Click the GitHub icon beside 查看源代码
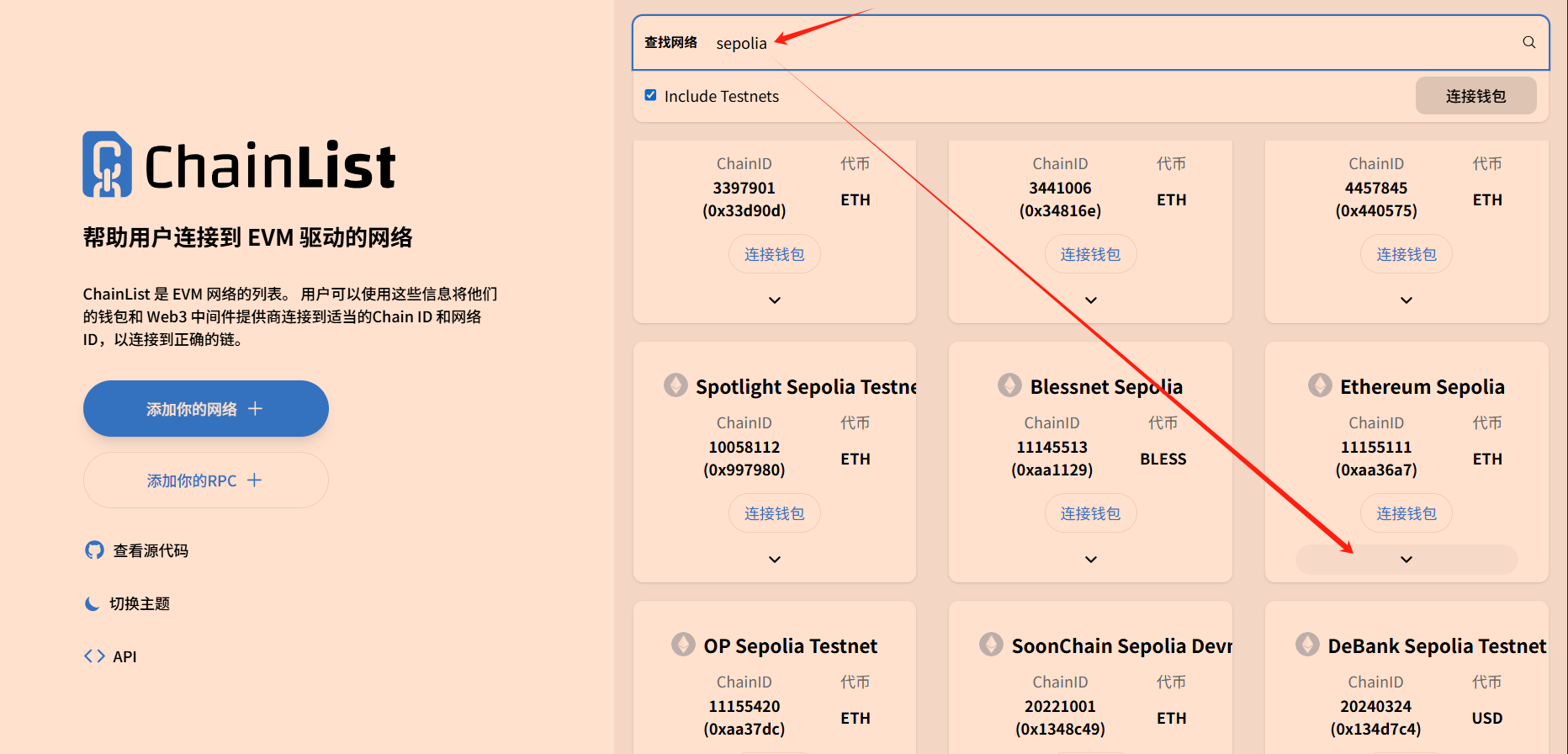 click(95, 550)
